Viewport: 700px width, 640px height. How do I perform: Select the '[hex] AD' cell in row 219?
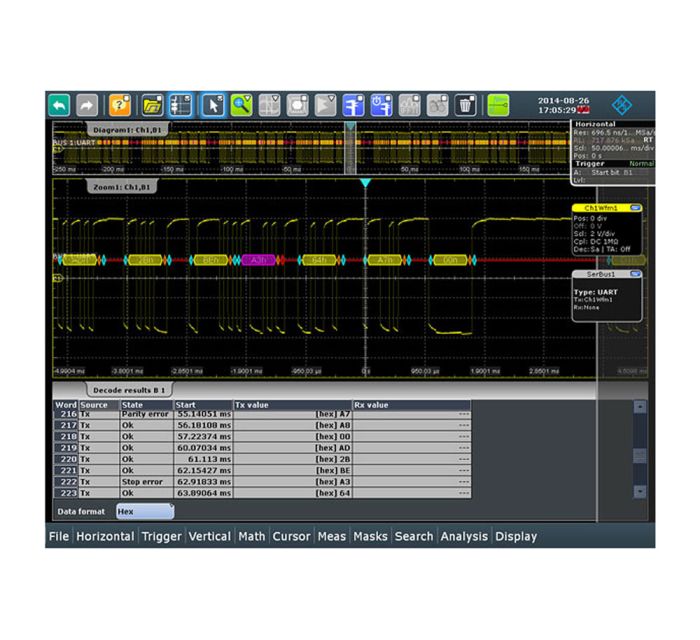click(x=293, y=448)
